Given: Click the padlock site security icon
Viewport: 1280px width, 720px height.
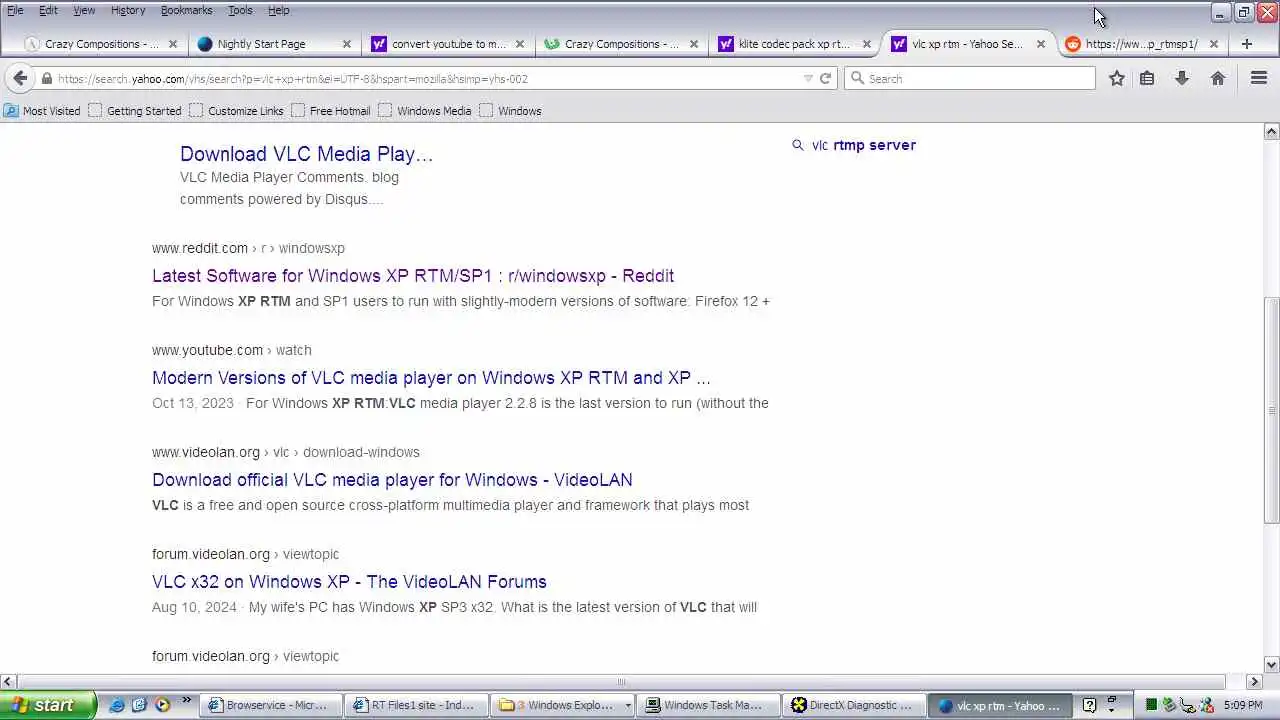Looking at the screenshot, I should pos(46,78).
